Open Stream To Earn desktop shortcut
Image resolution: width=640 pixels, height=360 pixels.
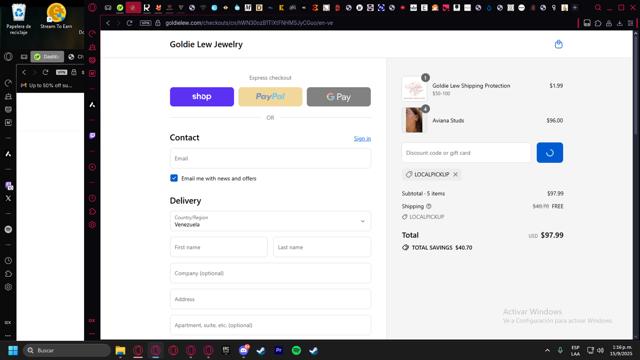point(56,16)
